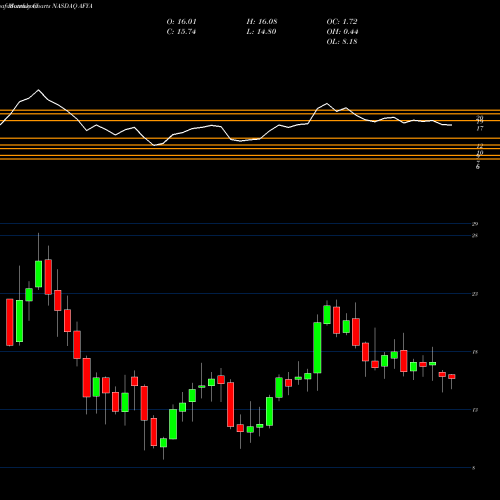This screenshot has width=500, height=500.
Task: Click the '28' price axis label
Action: [x=475, y=236]
